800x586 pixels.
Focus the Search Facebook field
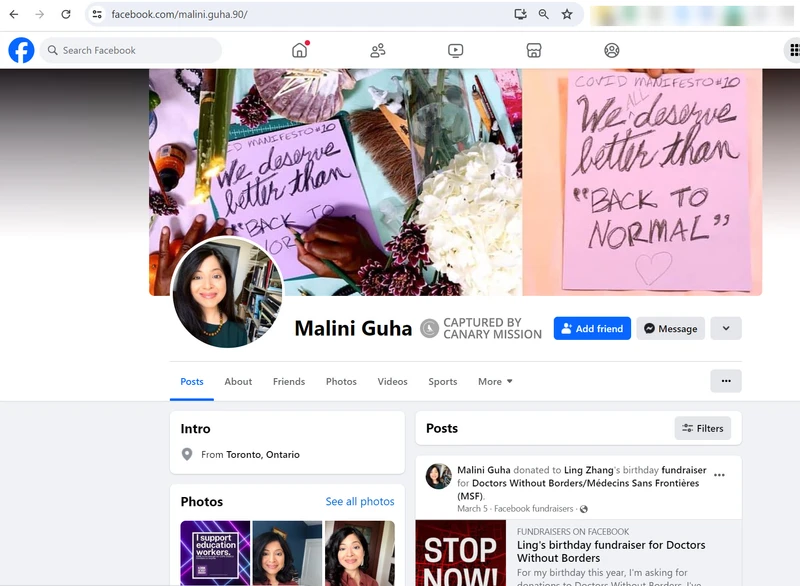(x=131, y=50)
